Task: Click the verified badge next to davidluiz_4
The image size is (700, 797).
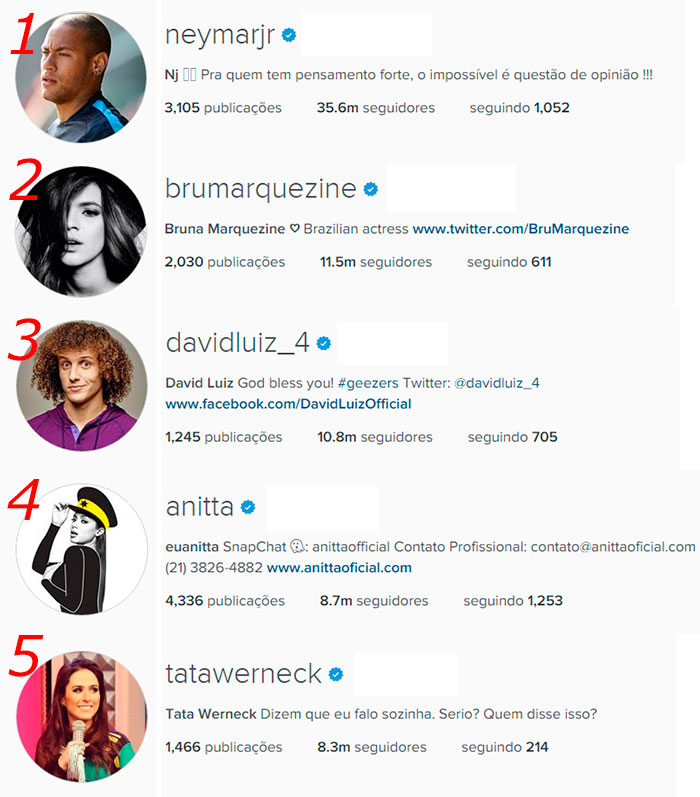Action: [324, 344]
